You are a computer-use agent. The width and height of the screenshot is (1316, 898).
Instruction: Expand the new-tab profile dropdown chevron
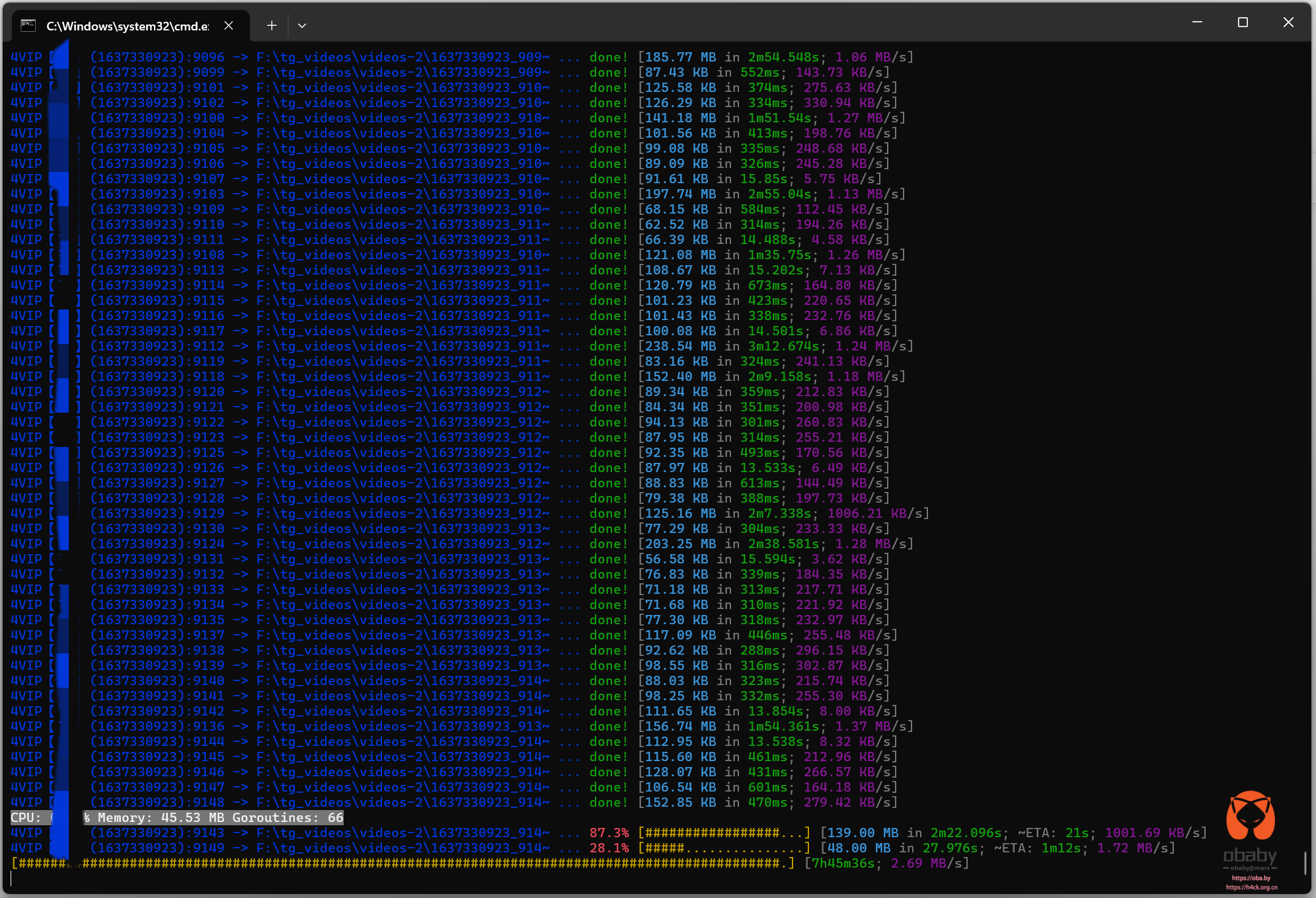click(x=302, y=26)
